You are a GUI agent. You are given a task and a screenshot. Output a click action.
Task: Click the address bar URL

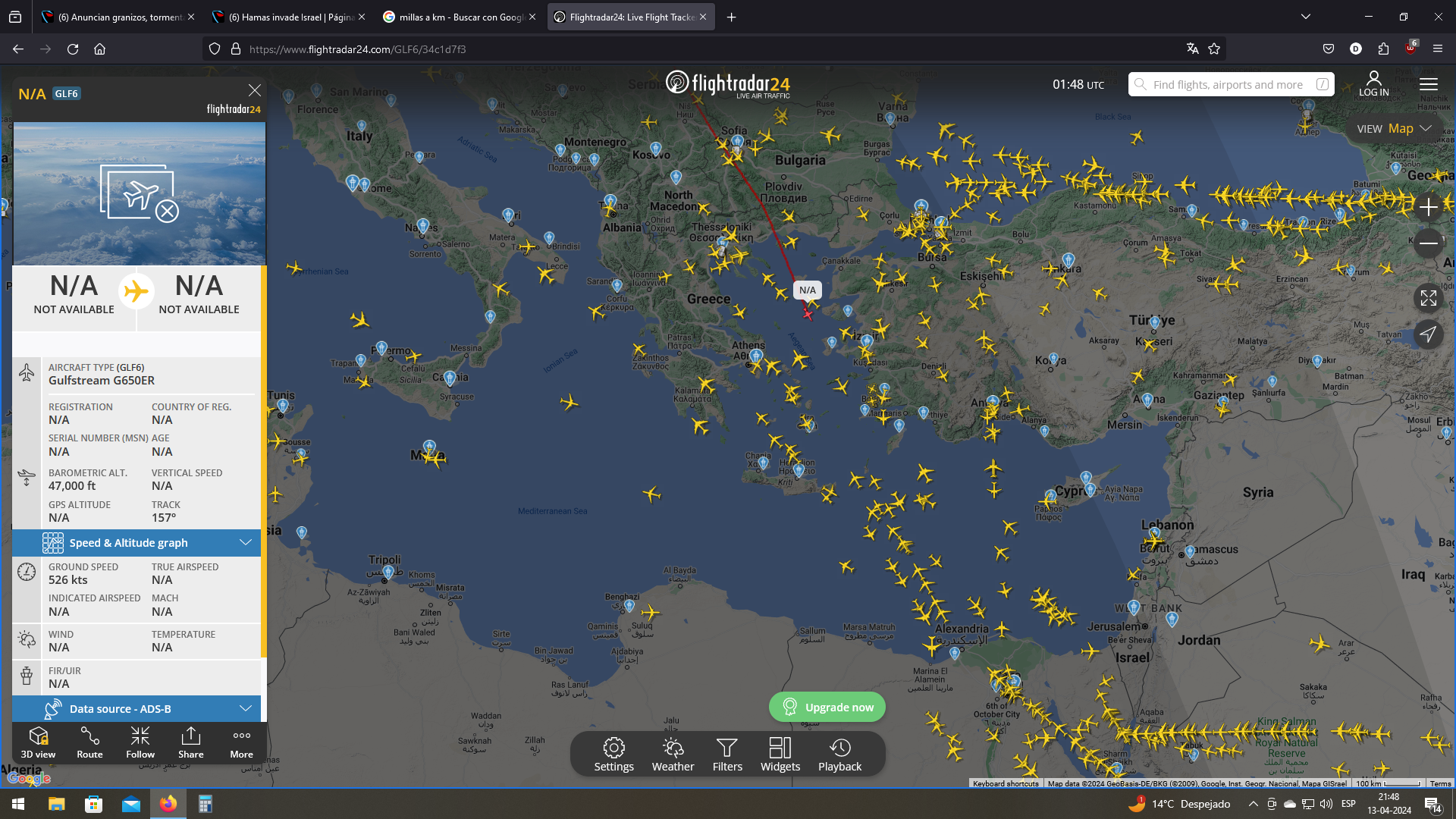[x=358, y=49]
